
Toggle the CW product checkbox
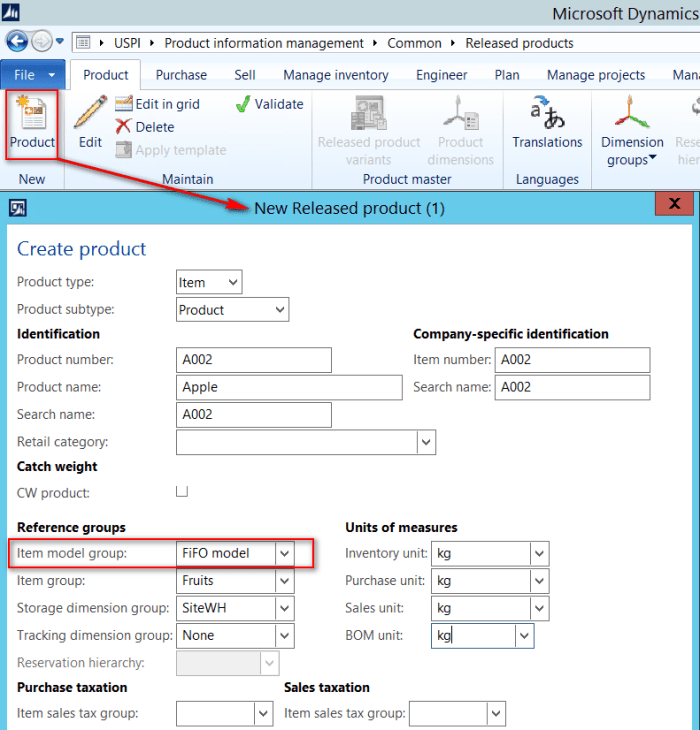[x=182, y=492]
